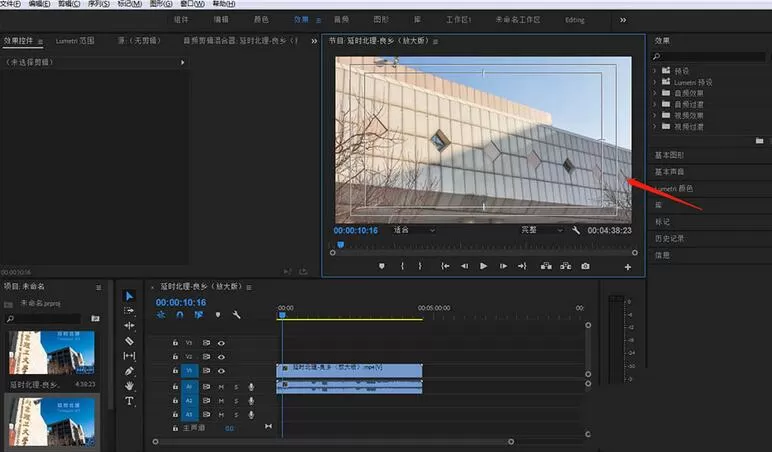Open the 编辑 menu

click(x=39, y=3)
